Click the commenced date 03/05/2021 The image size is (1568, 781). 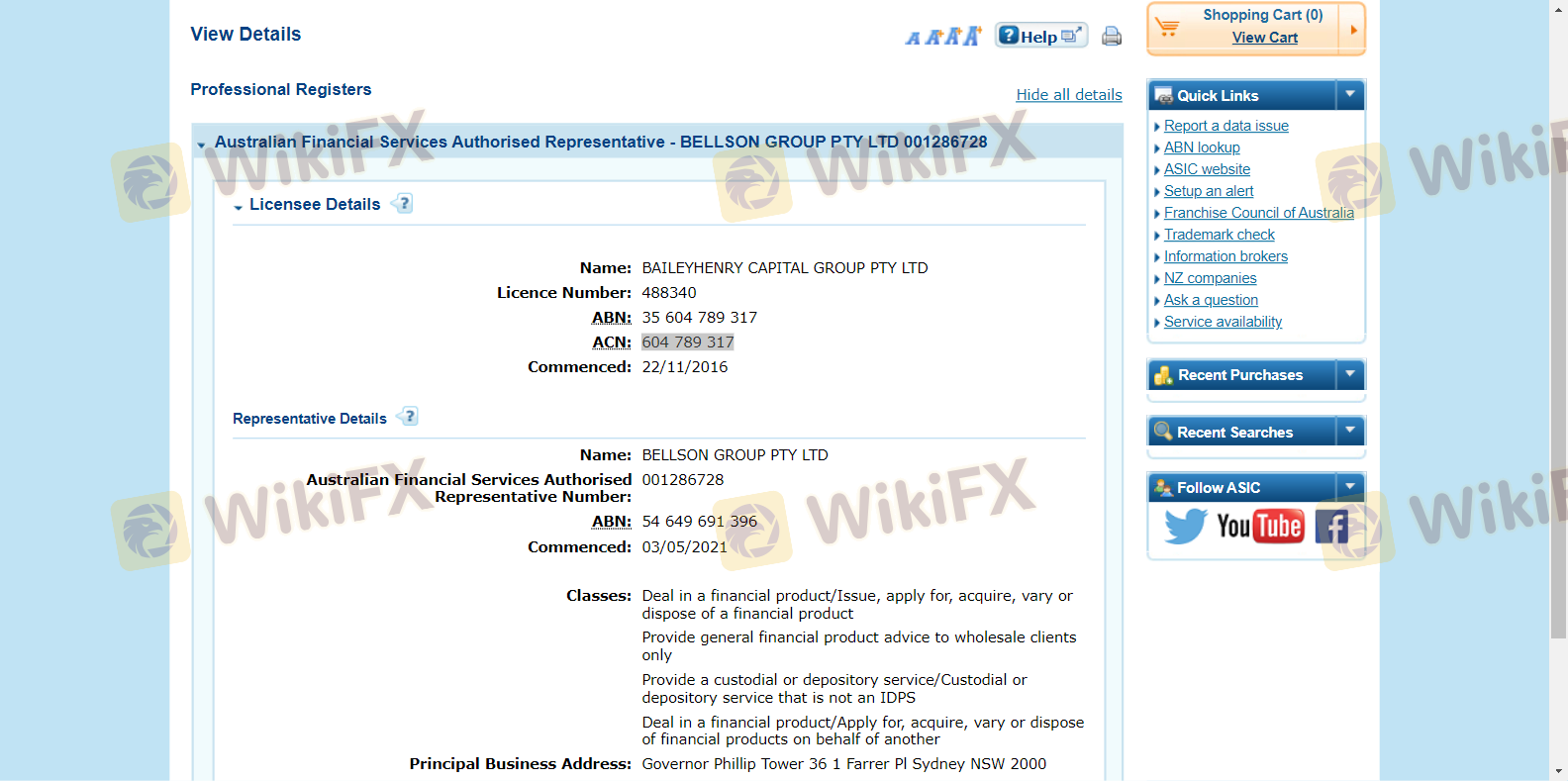[685, 547]
